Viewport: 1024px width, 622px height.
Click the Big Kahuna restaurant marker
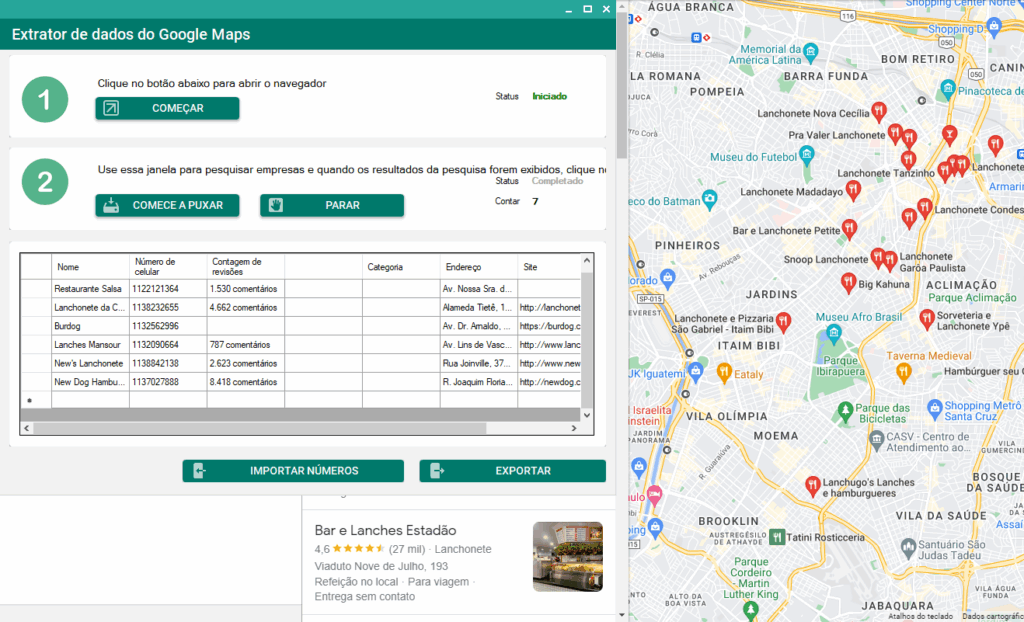click(x=848, y=282)
